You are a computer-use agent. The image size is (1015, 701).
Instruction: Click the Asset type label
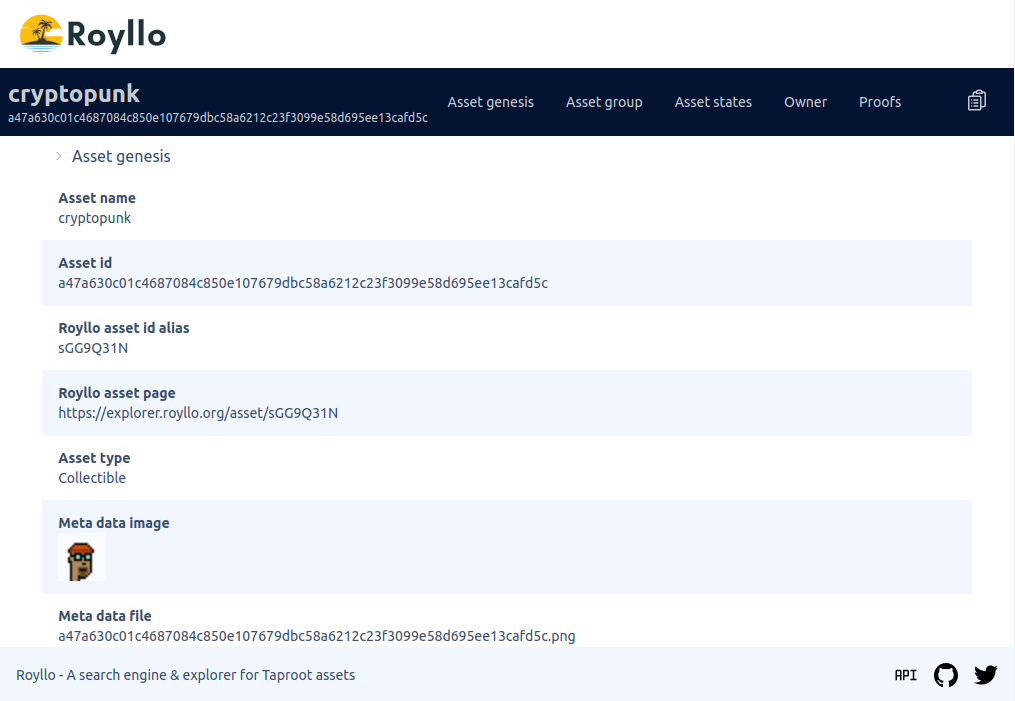point(94,458)
